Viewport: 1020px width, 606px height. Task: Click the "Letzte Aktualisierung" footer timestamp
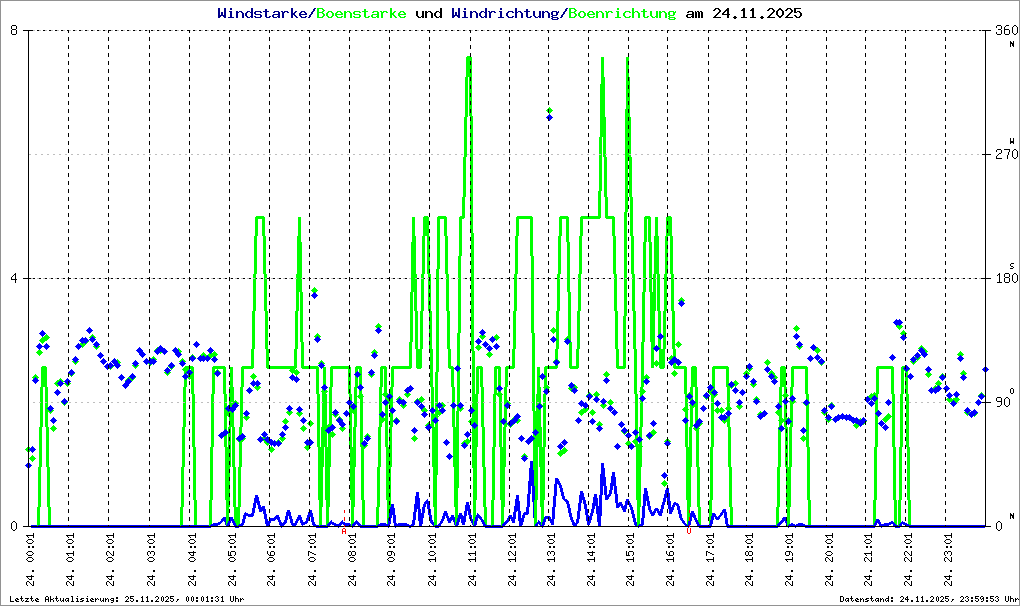click(x=125, y=599)
